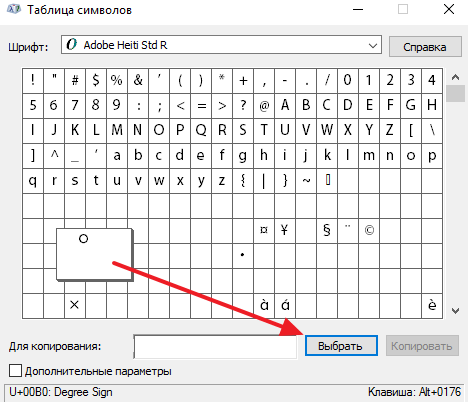This screenshot has width=468, height=402.
Task: Select the è character in bottom row
Action: [432, 306]
